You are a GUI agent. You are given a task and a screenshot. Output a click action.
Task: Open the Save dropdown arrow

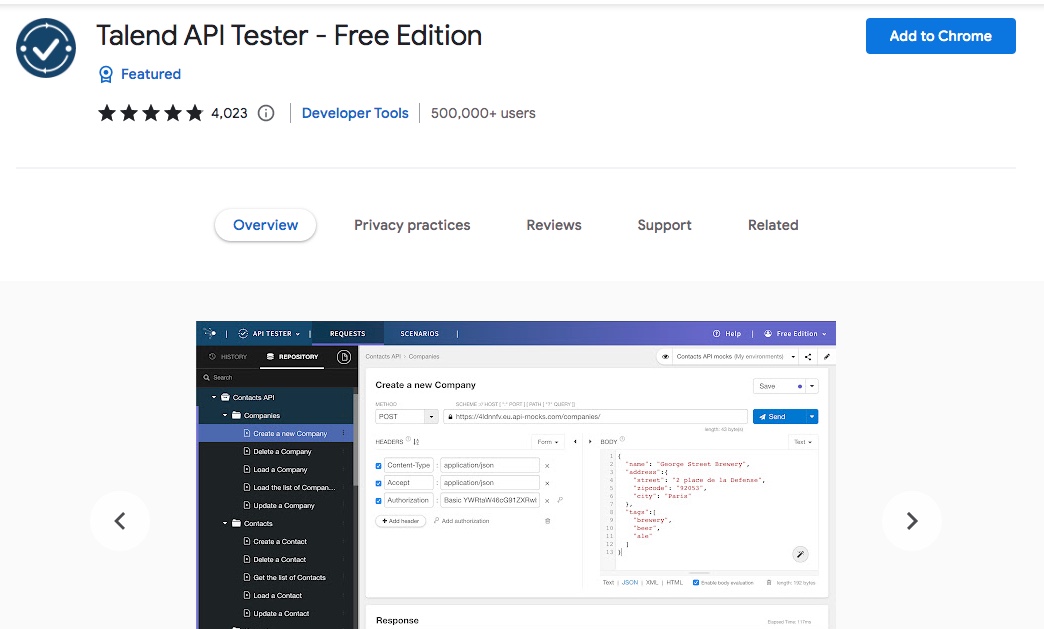(812, 386)
